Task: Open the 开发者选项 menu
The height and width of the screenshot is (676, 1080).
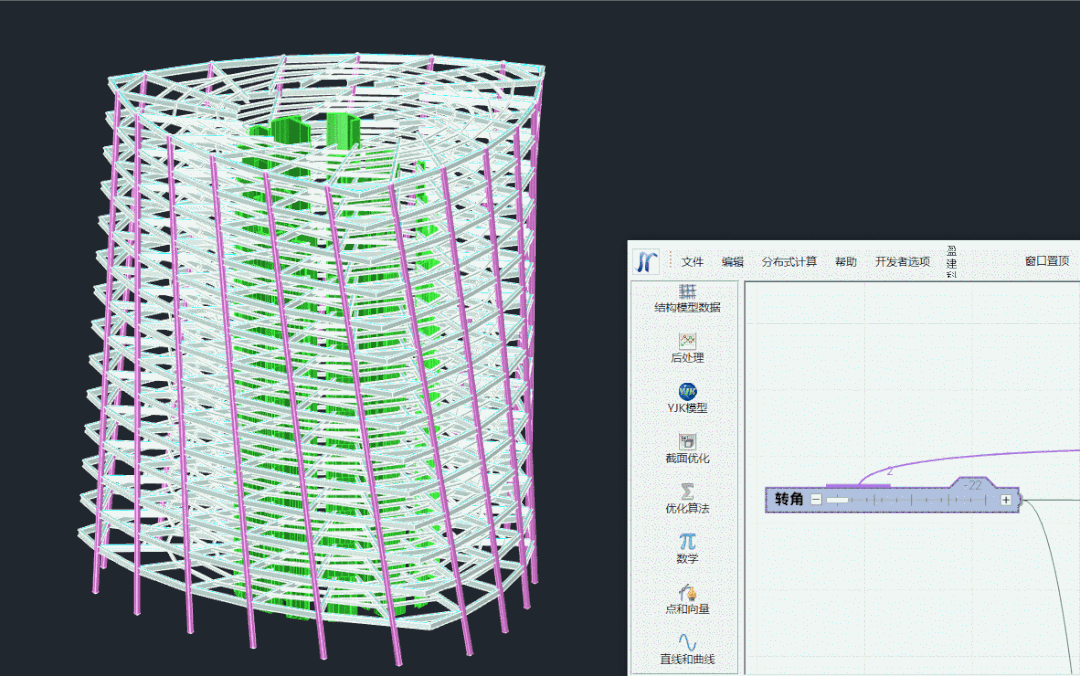Action: click(x=902, y=262)
